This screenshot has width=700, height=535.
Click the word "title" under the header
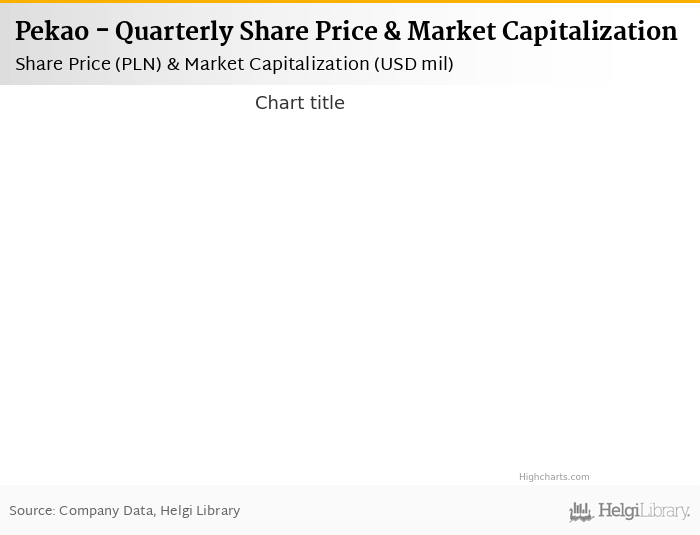pyautogui.click(x=322, y=103)
